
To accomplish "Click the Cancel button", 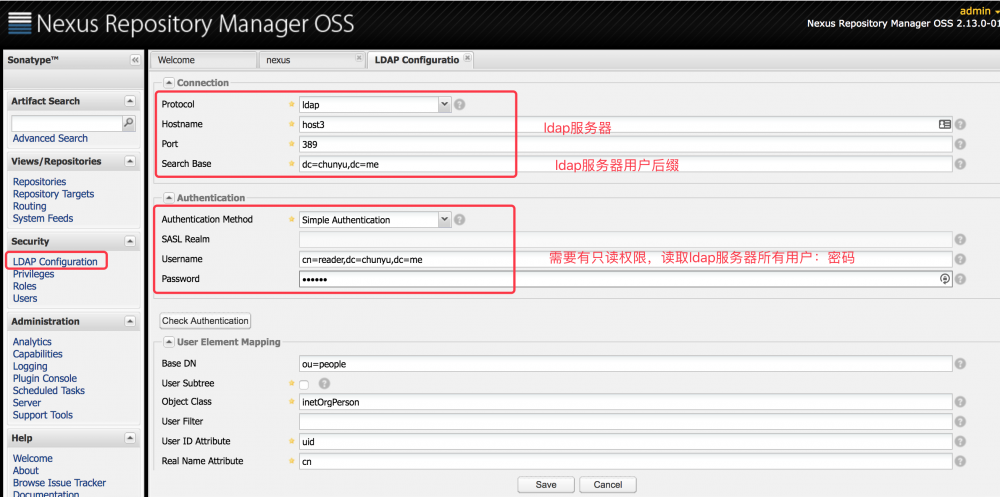I will [x=608, y=485].
